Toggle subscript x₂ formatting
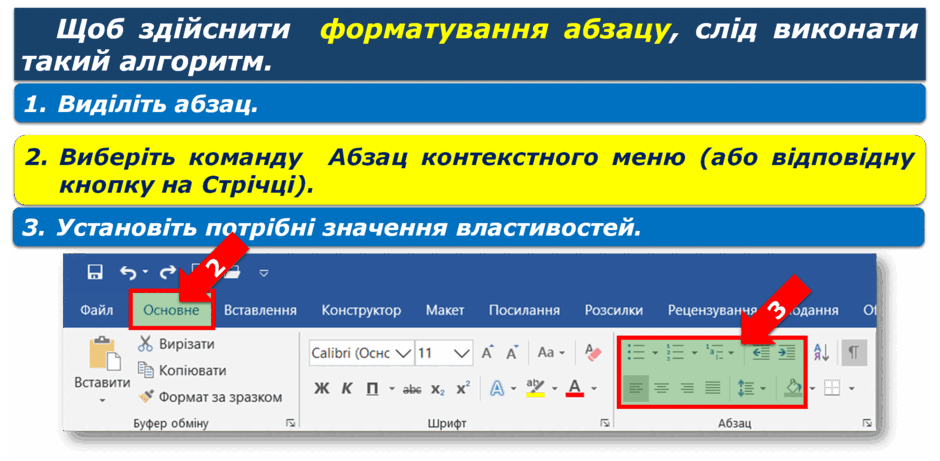Viewport: 940px width, 461px height. pyautogui.click(x=438, y=389)
